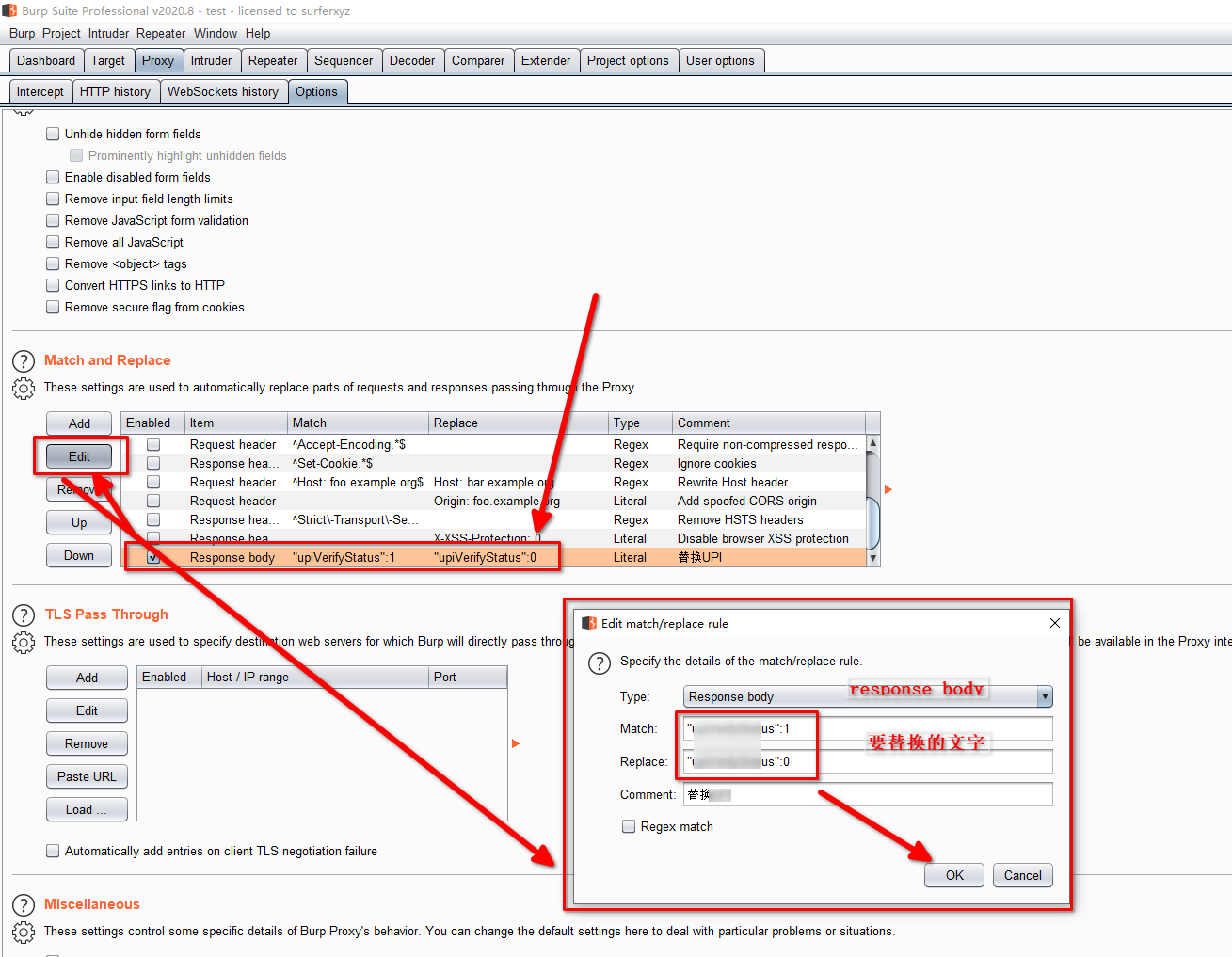1232x957 pixels.
Task: Expand the orange arrow beside the TLS table
Action: click(515, 743)
